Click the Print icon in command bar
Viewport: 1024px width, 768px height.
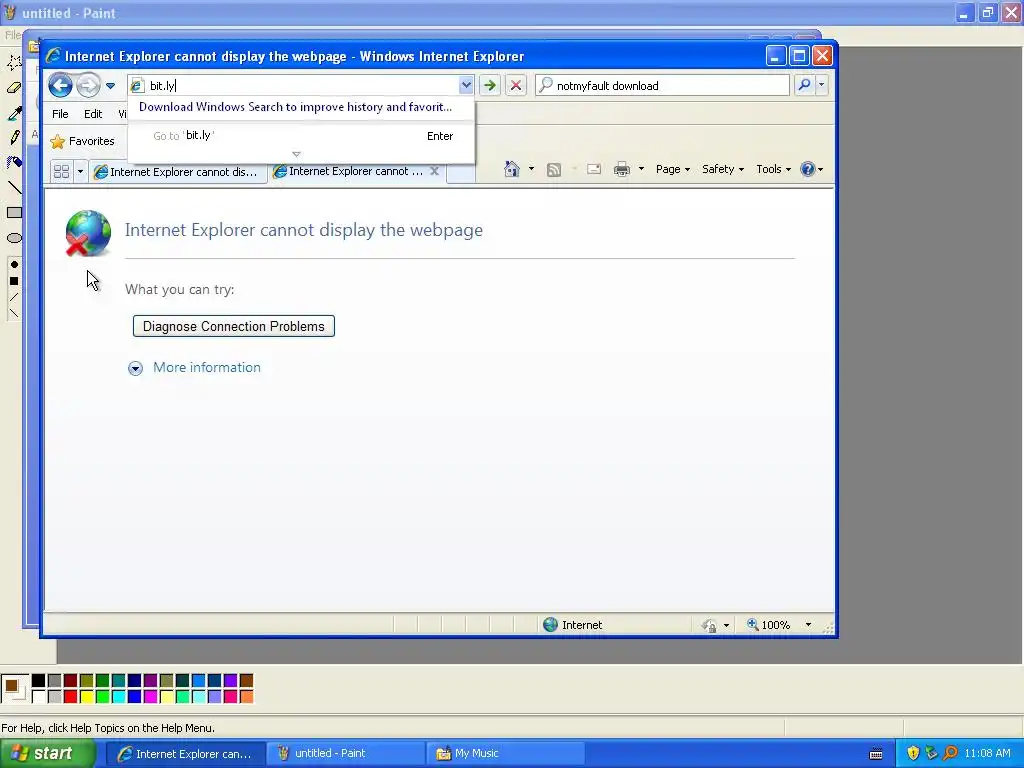coord(622,169)
